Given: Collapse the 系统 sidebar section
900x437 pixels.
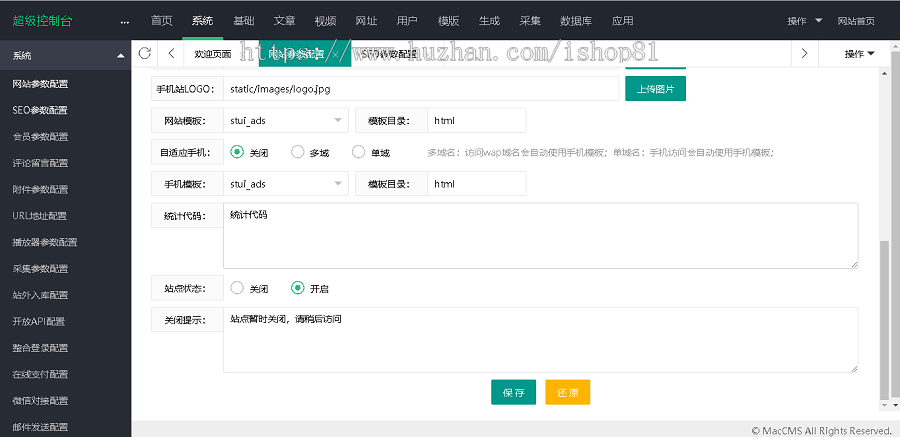Looking at the screenshot, I should coord(121,56).
